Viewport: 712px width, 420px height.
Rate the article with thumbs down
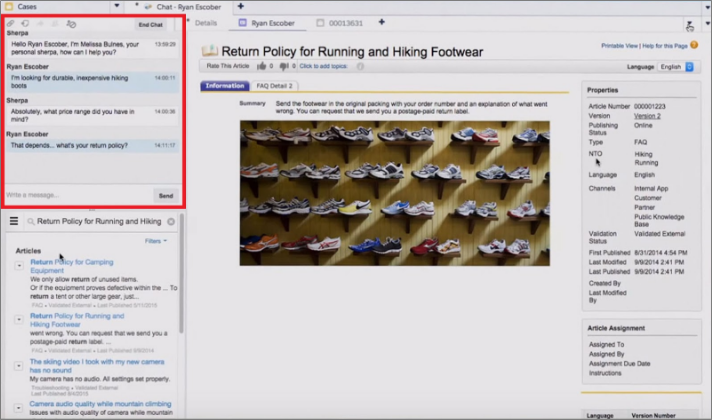click(284, 66)
